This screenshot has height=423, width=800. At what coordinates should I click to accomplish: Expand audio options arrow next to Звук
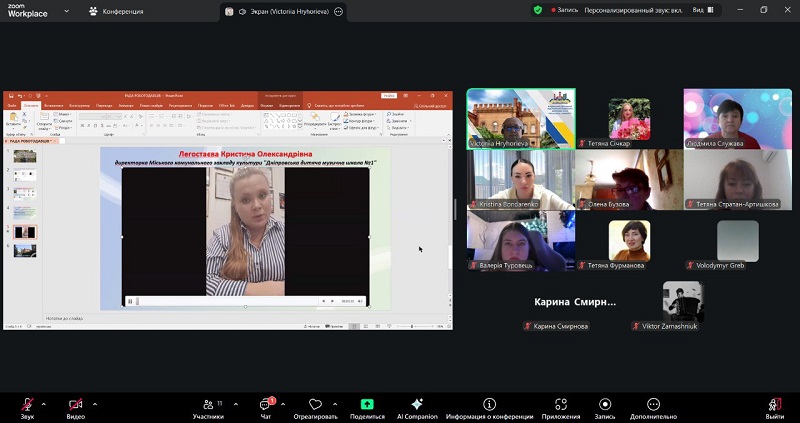coord(46,403)
